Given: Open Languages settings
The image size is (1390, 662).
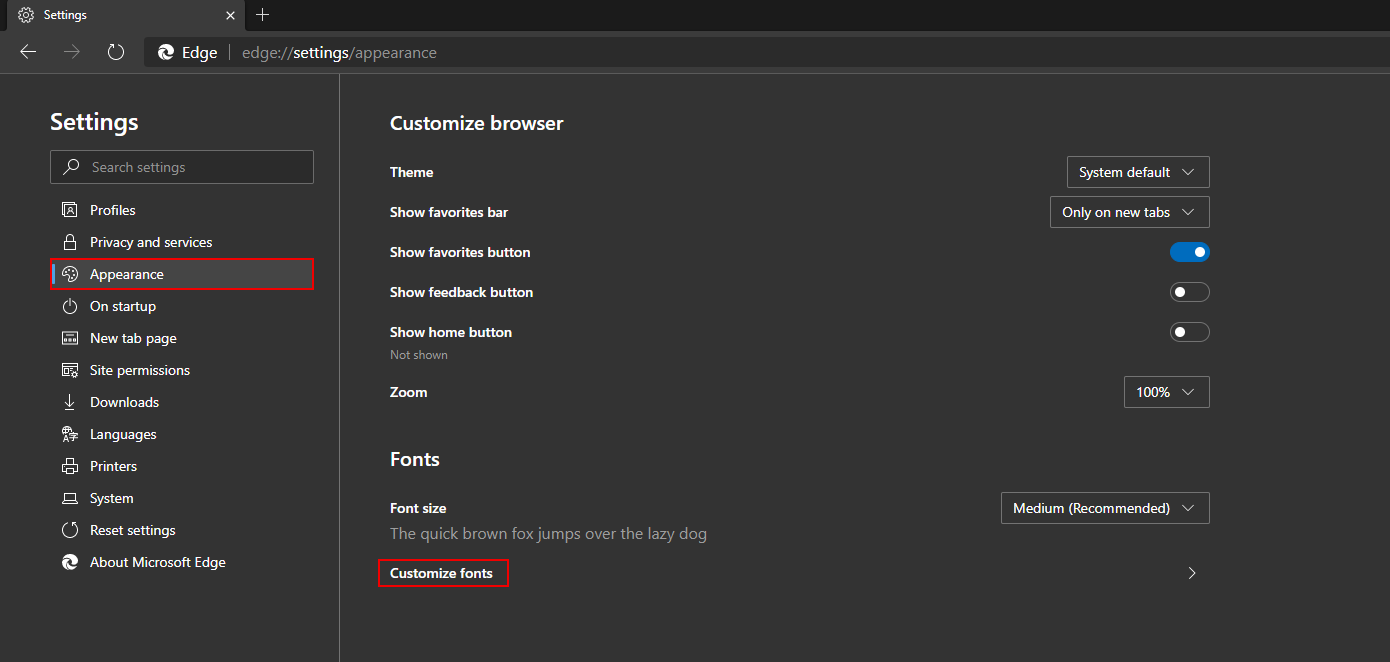Looking at the screenshot, I should click(x=182, y=434).
